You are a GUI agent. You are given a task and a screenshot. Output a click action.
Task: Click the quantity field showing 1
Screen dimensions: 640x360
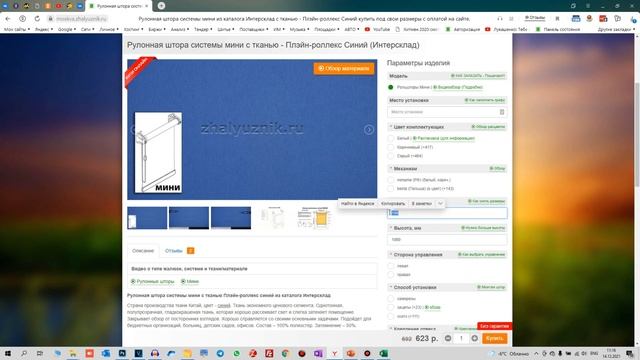(461, 338)
